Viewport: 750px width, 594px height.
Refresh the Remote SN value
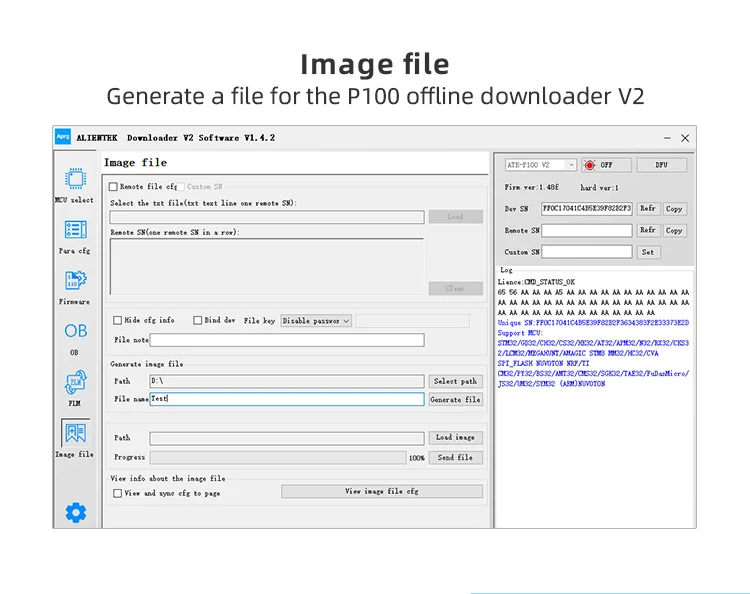click(648, 231)
